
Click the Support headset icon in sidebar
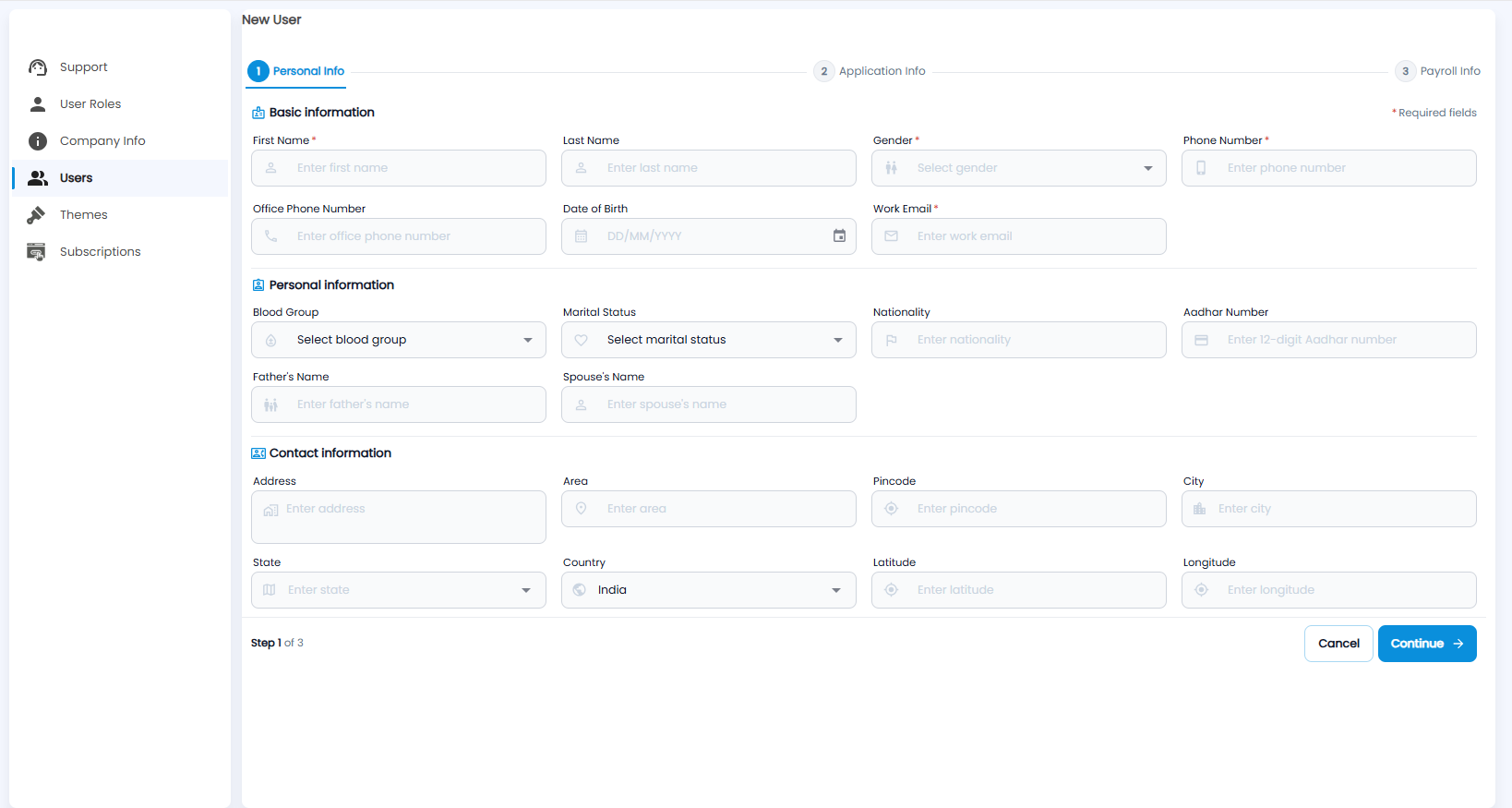coord(38,67)
